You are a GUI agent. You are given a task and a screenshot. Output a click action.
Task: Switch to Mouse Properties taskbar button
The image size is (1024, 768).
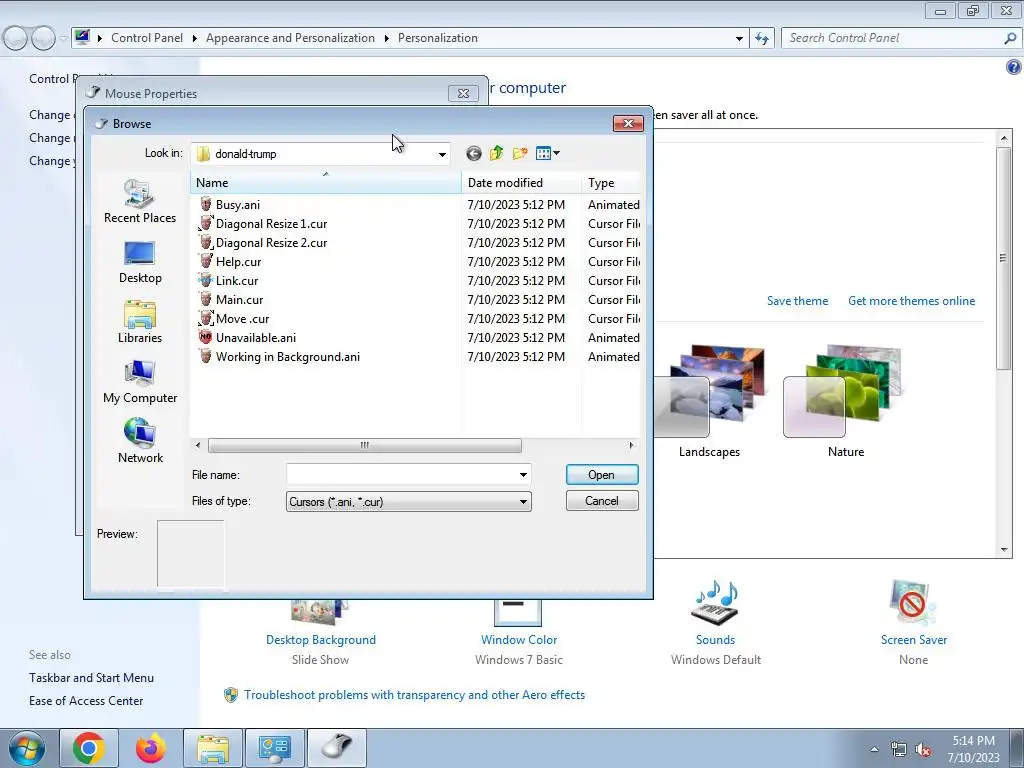(337, 748)
